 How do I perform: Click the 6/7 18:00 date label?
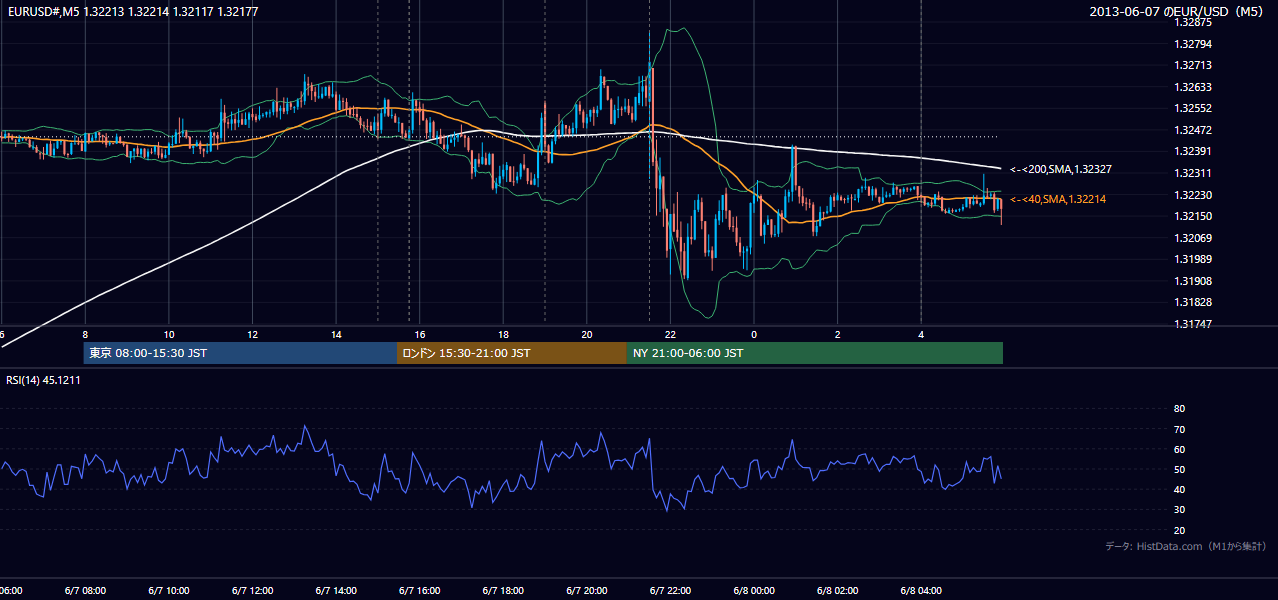pos(503,591)
